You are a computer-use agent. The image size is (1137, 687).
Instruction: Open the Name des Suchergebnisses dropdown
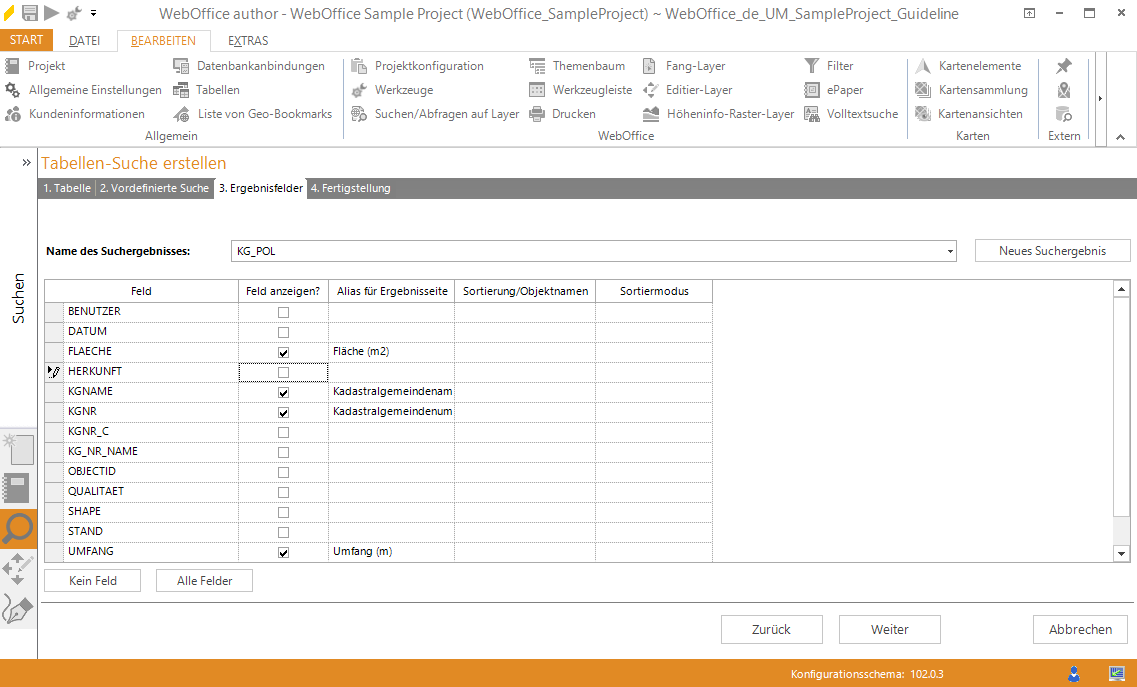point(950,251)
